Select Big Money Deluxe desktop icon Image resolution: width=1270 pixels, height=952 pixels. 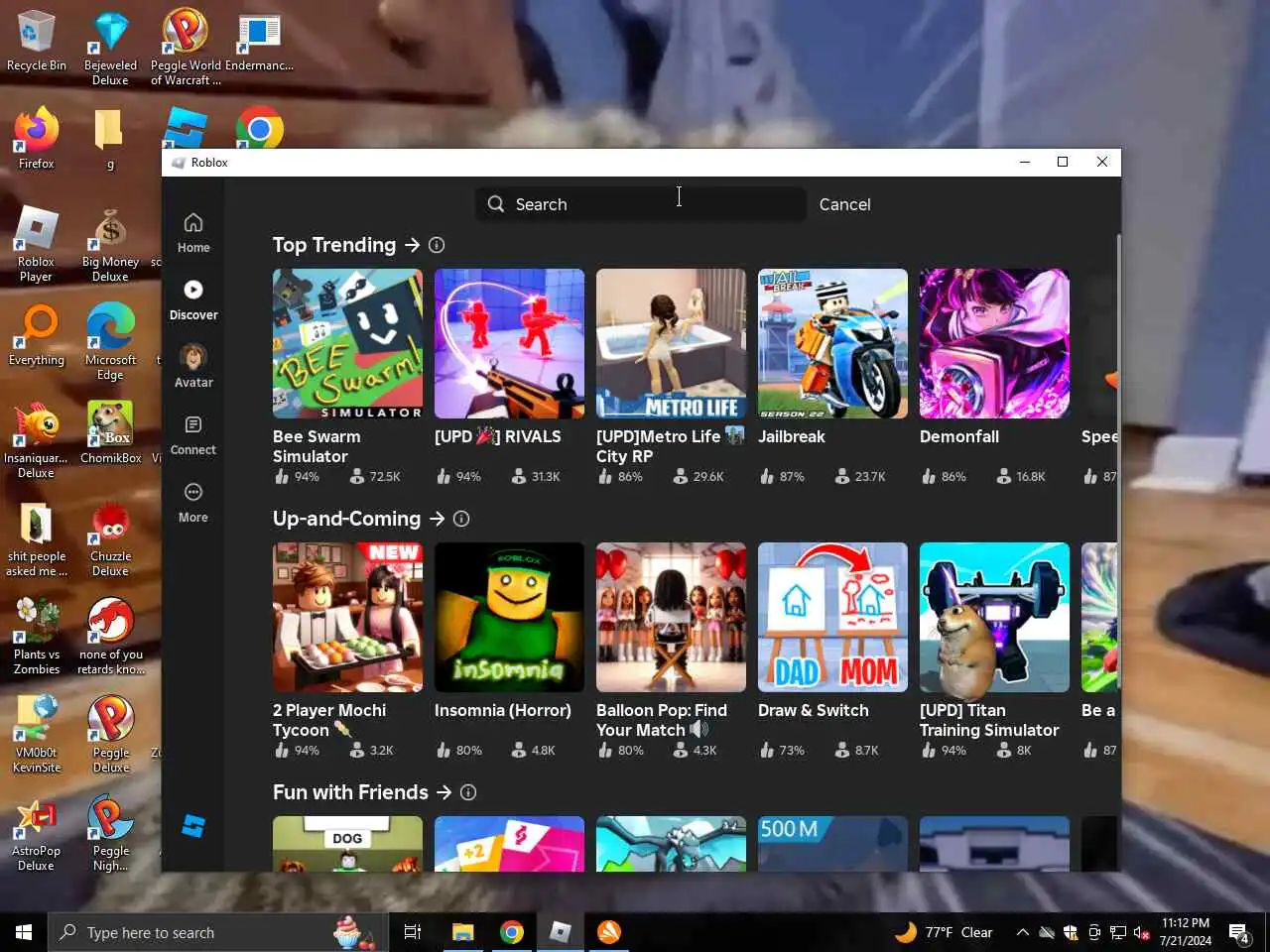tap(110, 243)
